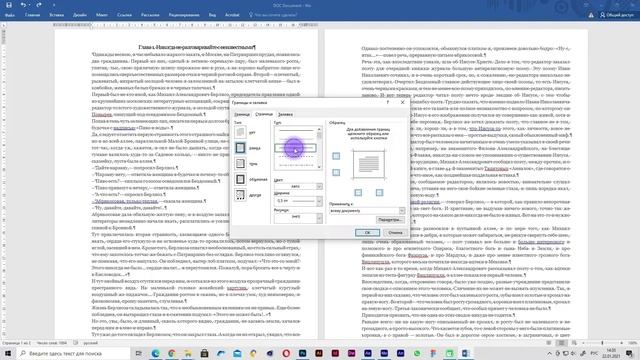Screen dimensions: 640x360
Task: Open Chrome from taskbar
Action: click(171, 353)
